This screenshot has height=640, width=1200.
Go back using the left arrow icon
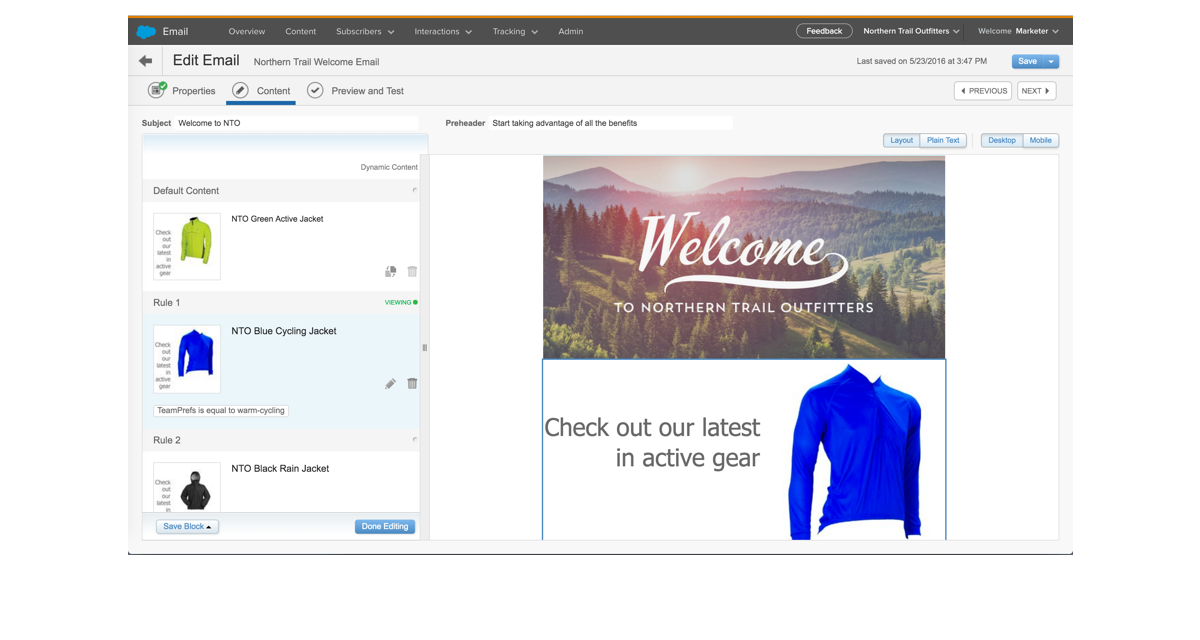click(x=146, y=61)
